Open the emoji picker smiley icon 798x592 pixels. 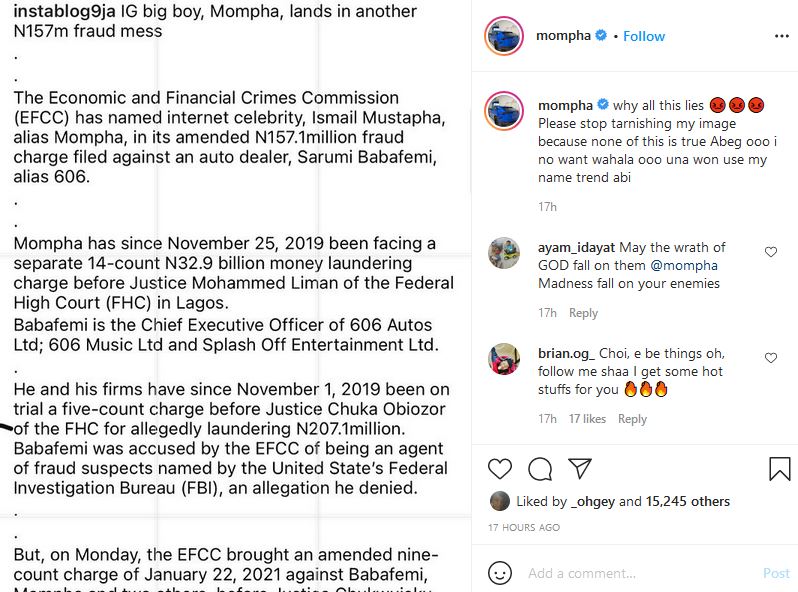pos(500,573)
